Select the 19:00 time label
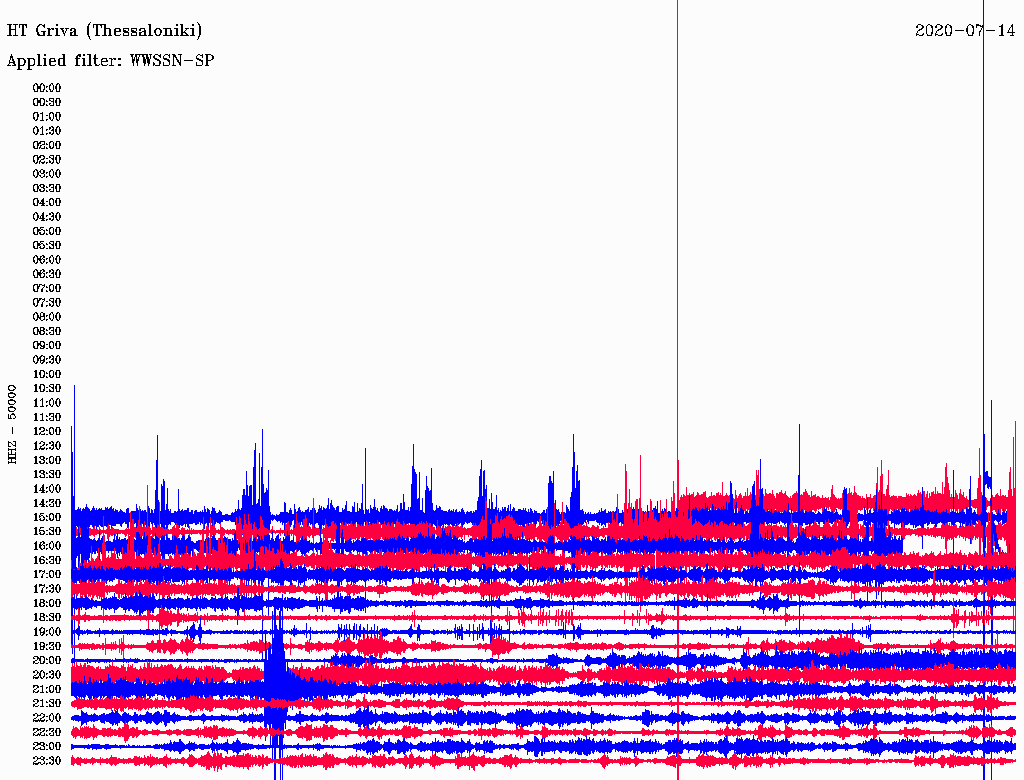1024x780 pixels. (x=47, y=632)
